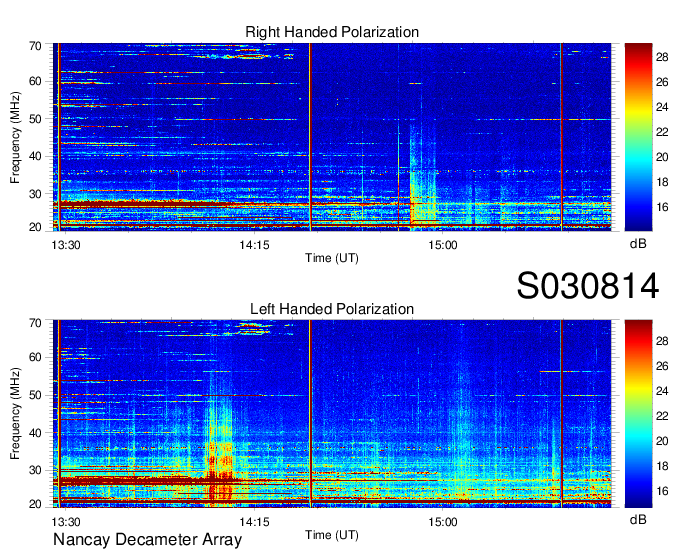The image size is (680, 552).
Task: Click the 13:30 tick of upper plot
Action: click(x=65, y=245)
